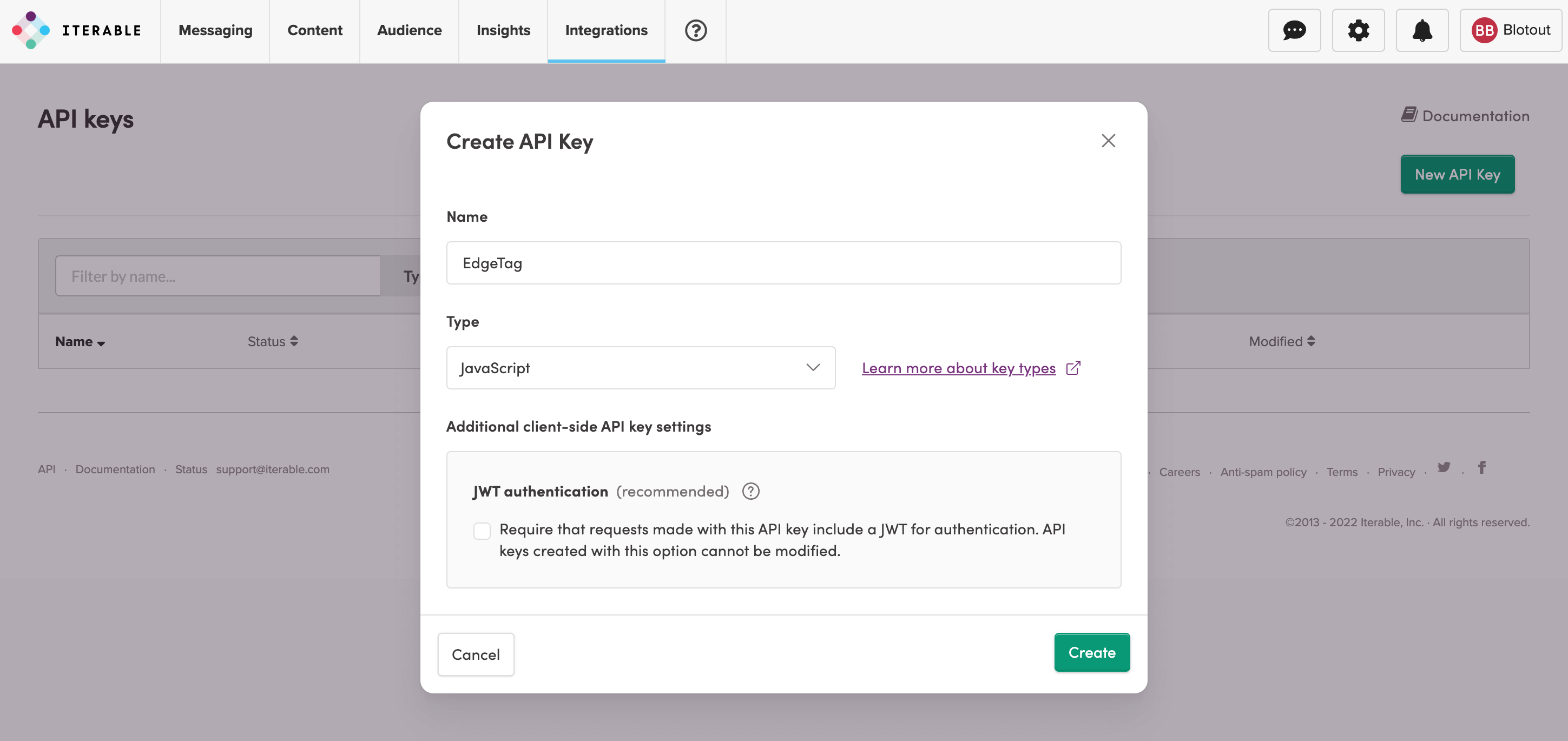Enable the JWT authentication requirement checkbox
Viewport: 1568px width, 741px height.
(x=482, y=531)
